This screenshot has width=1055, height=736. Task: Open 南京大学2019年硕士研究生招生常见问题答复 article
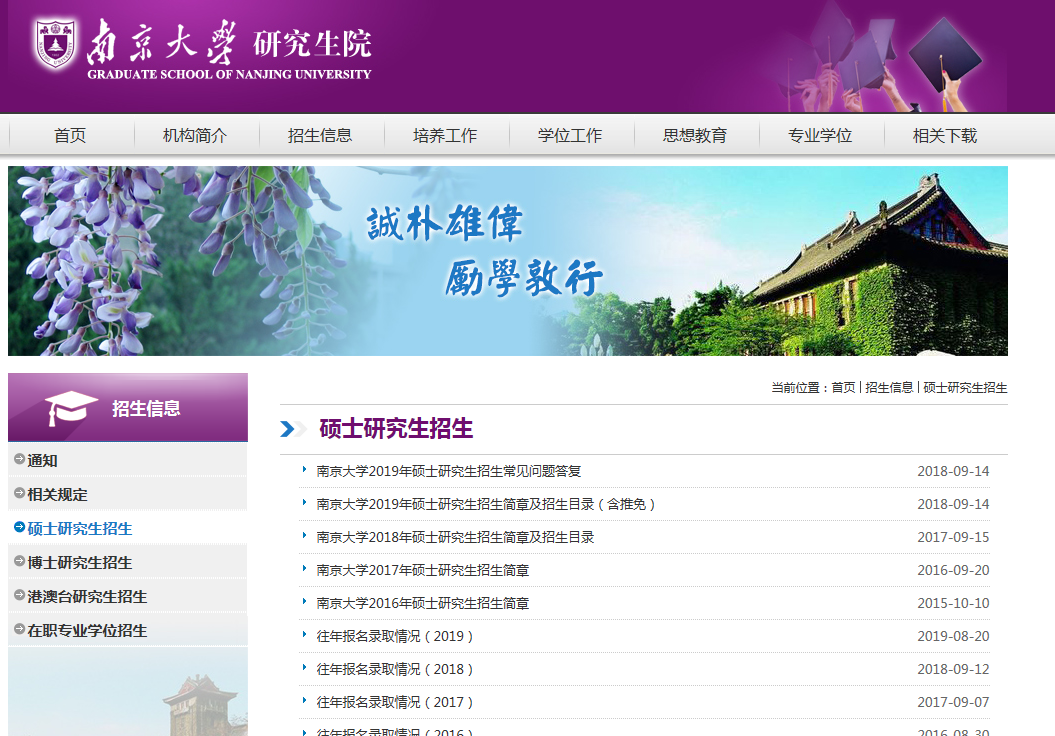pos(448,471)
